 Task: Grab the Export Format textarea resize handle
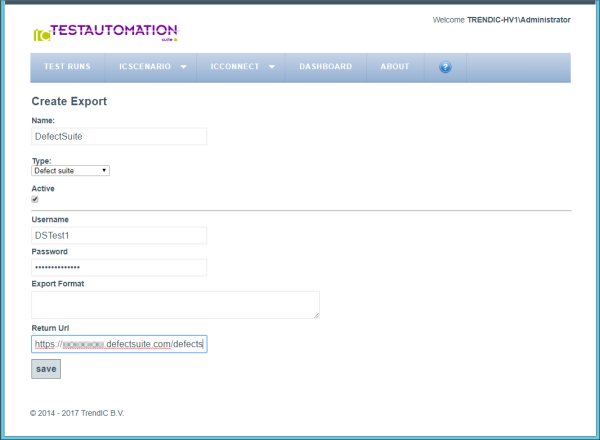(316, 315)
